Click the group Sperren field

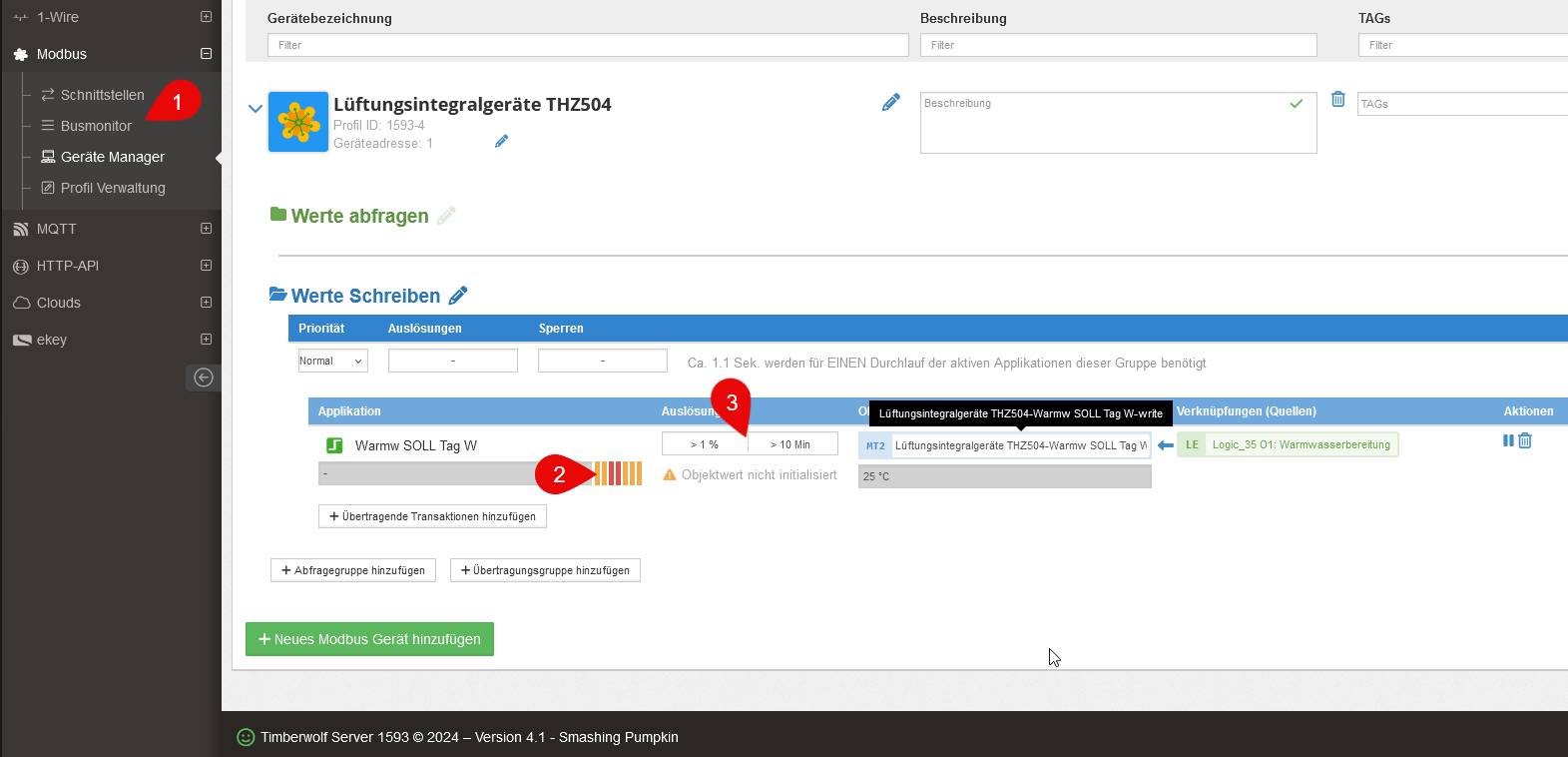(x=603, y=361)
